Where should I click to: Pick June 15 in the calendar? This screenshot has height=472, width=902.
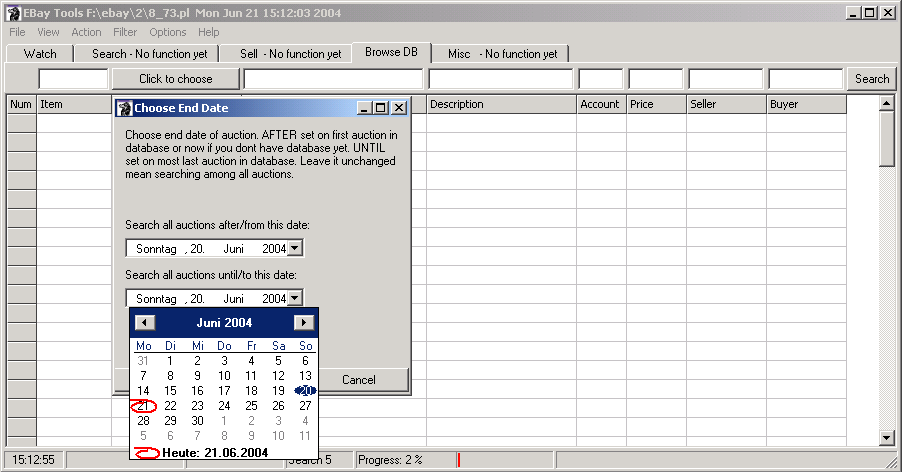pos(171,391)
